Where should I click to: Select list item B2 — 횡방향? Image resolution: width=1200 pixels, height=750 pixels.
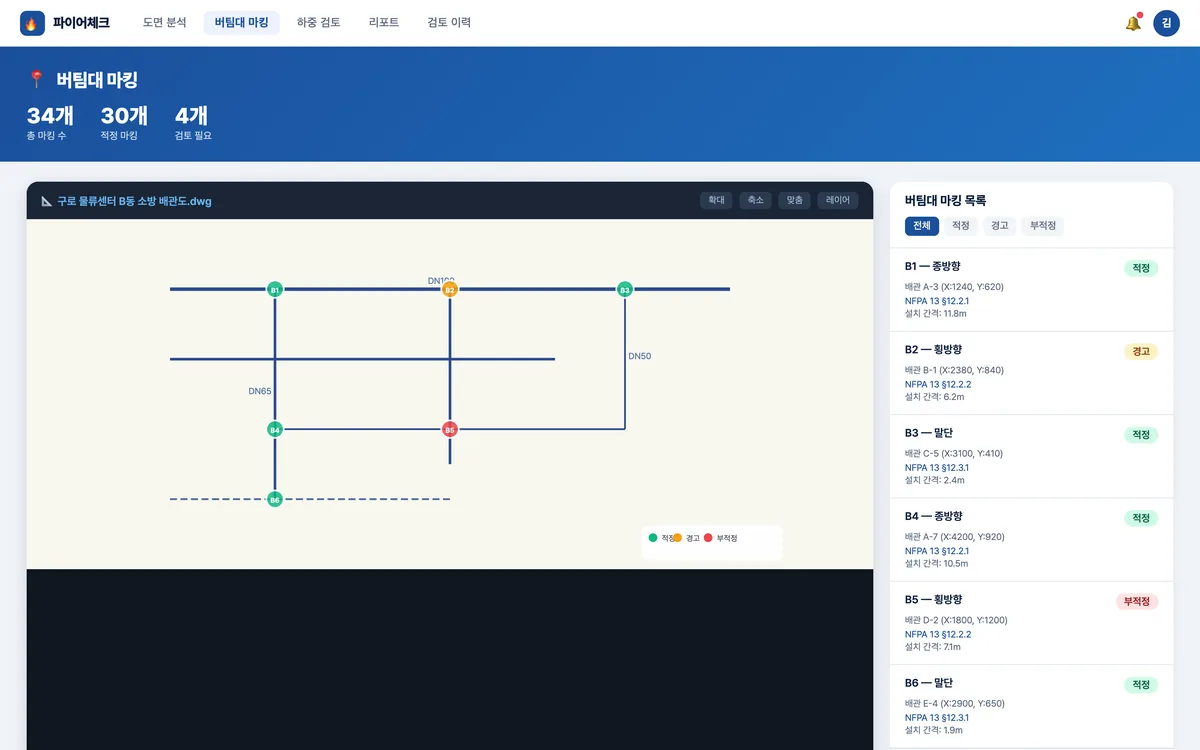(x=1031, y=373)
